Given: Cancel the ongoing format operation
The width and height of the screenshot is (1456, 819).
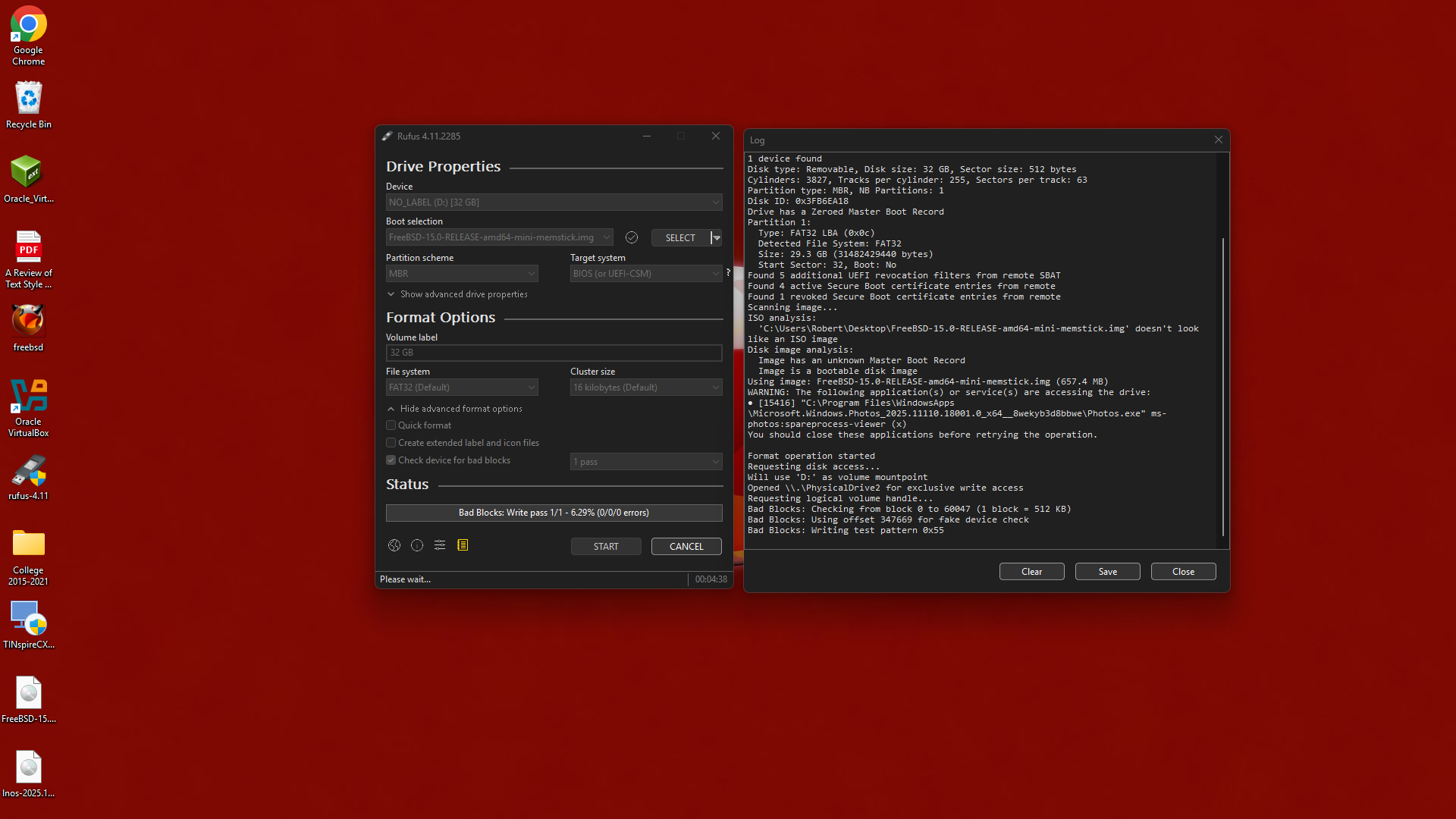Looking at the screenshot, I should (686, 546).
